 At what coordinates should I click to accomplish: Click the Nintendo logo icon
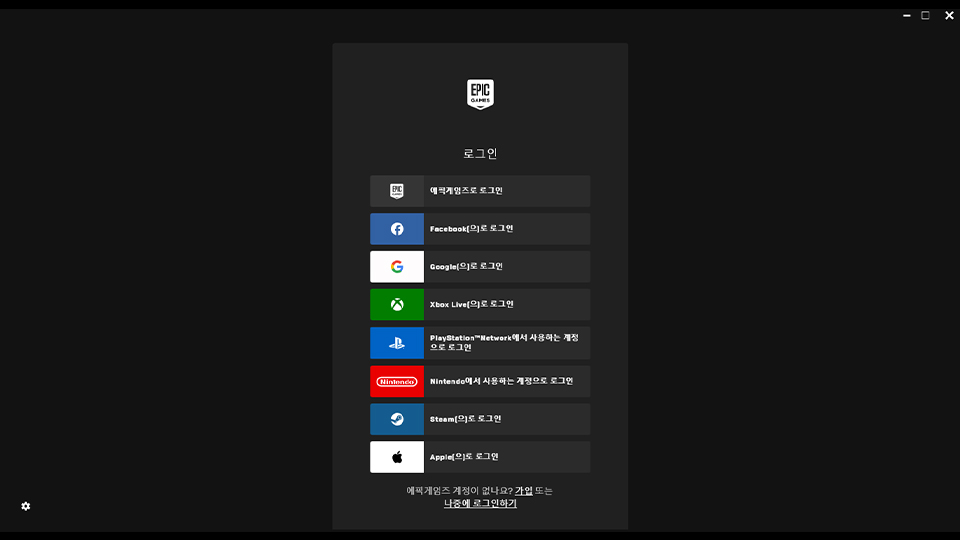click(x=397, y=381)
